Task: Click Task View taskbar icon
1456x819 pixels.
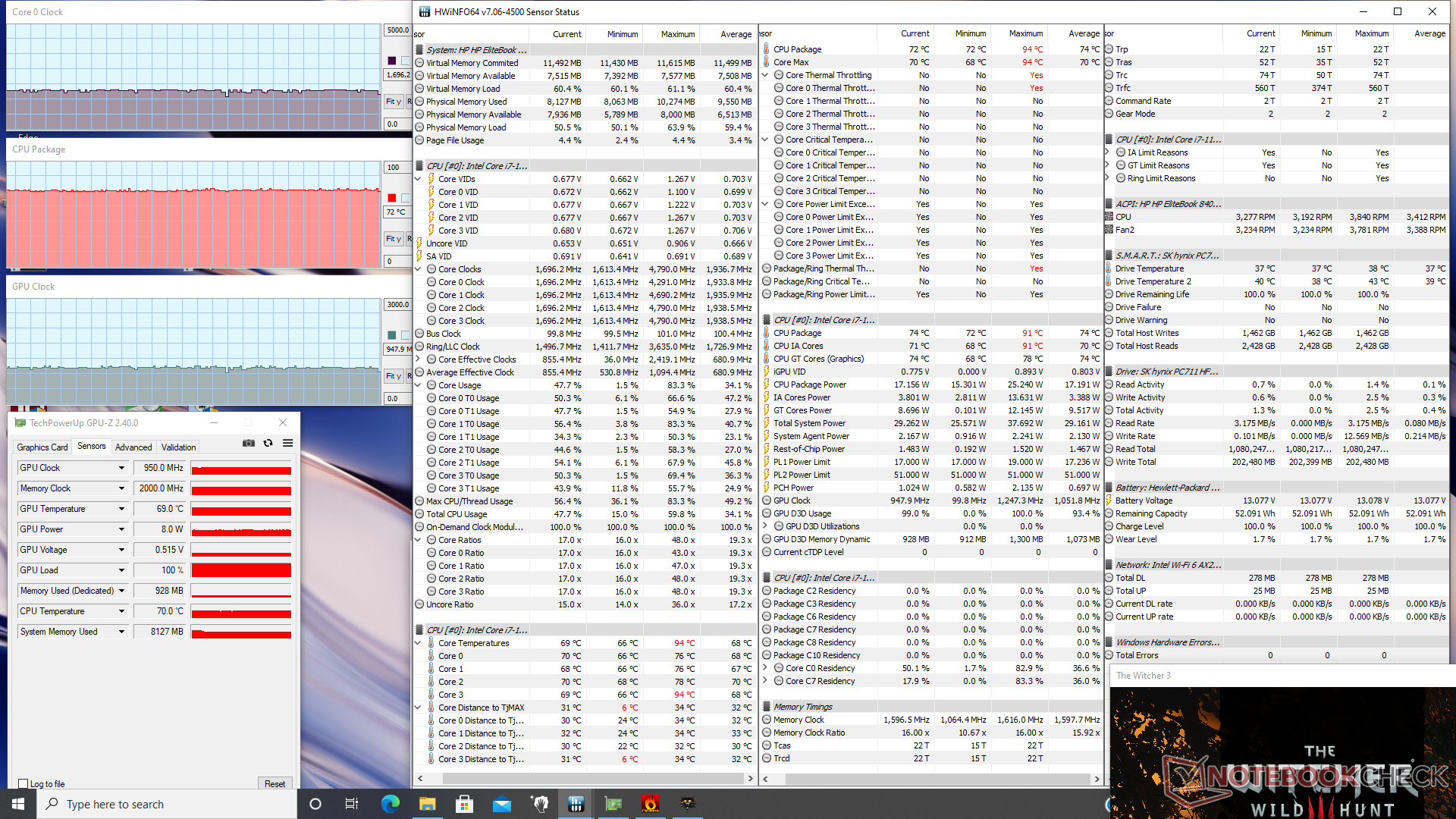Action: [x=352, y=804]
